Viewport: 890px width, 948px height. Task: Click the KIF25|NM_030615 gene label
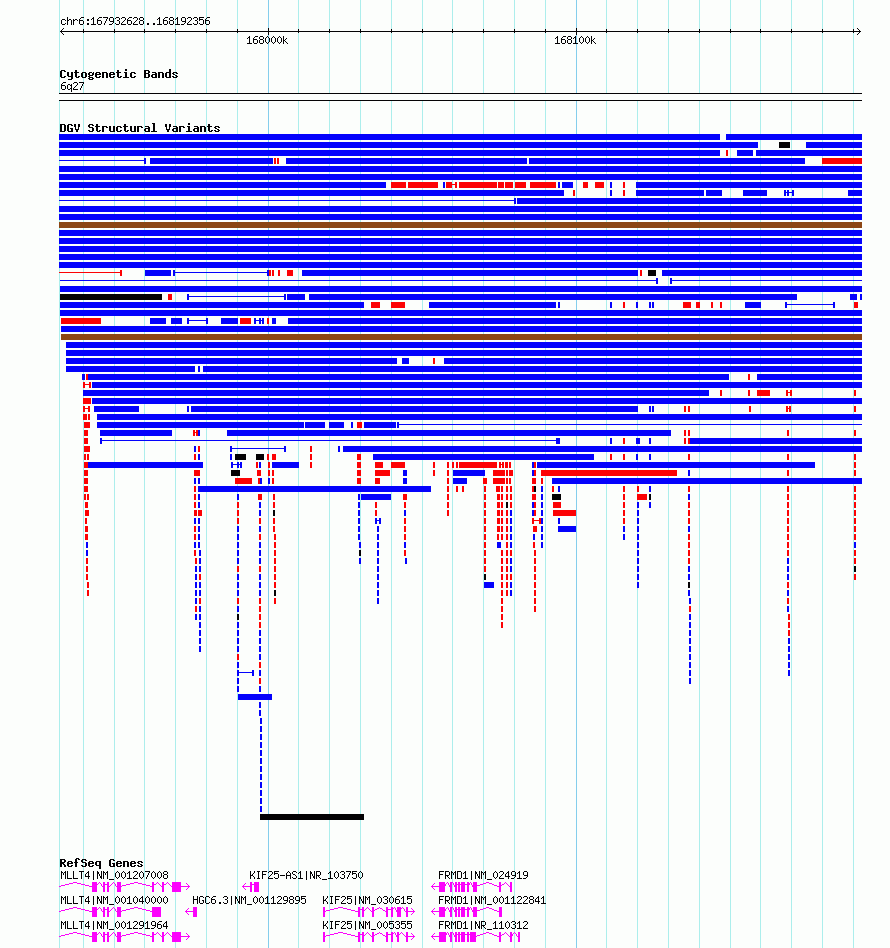[x=368, y=900]
